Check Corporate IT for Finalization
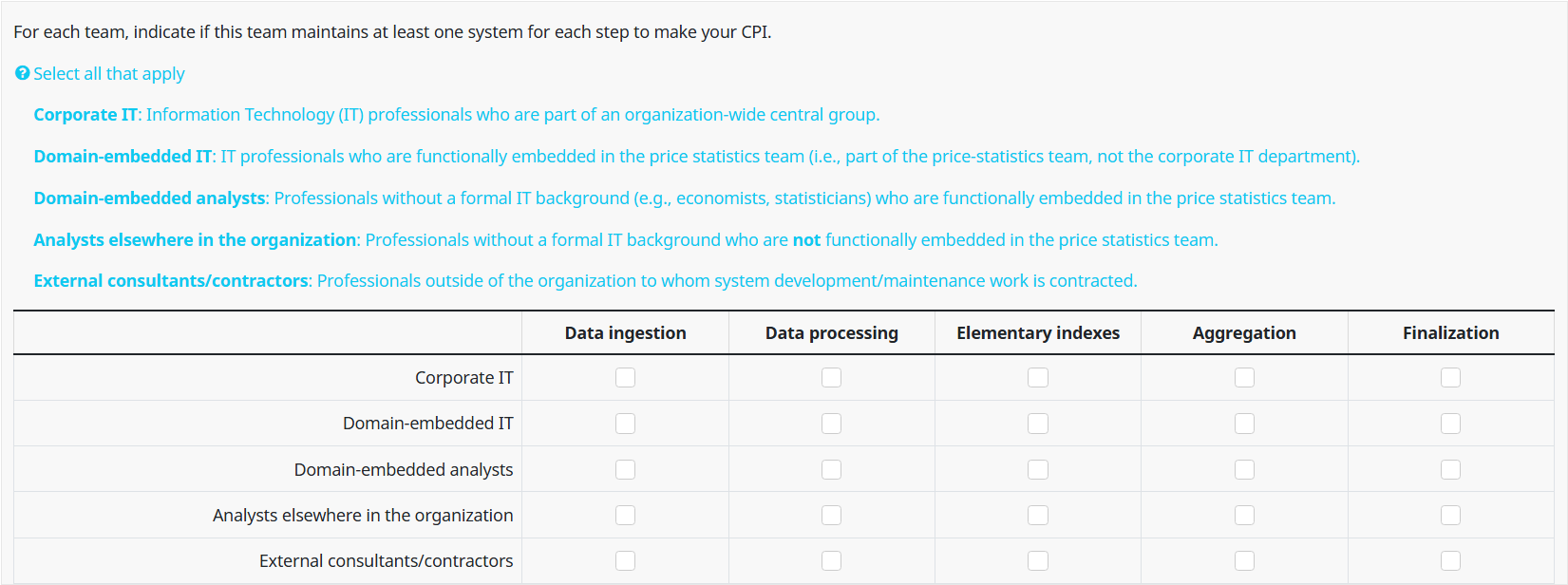This screenshot has height=585, width=1568. click(x=1450, y=377)
